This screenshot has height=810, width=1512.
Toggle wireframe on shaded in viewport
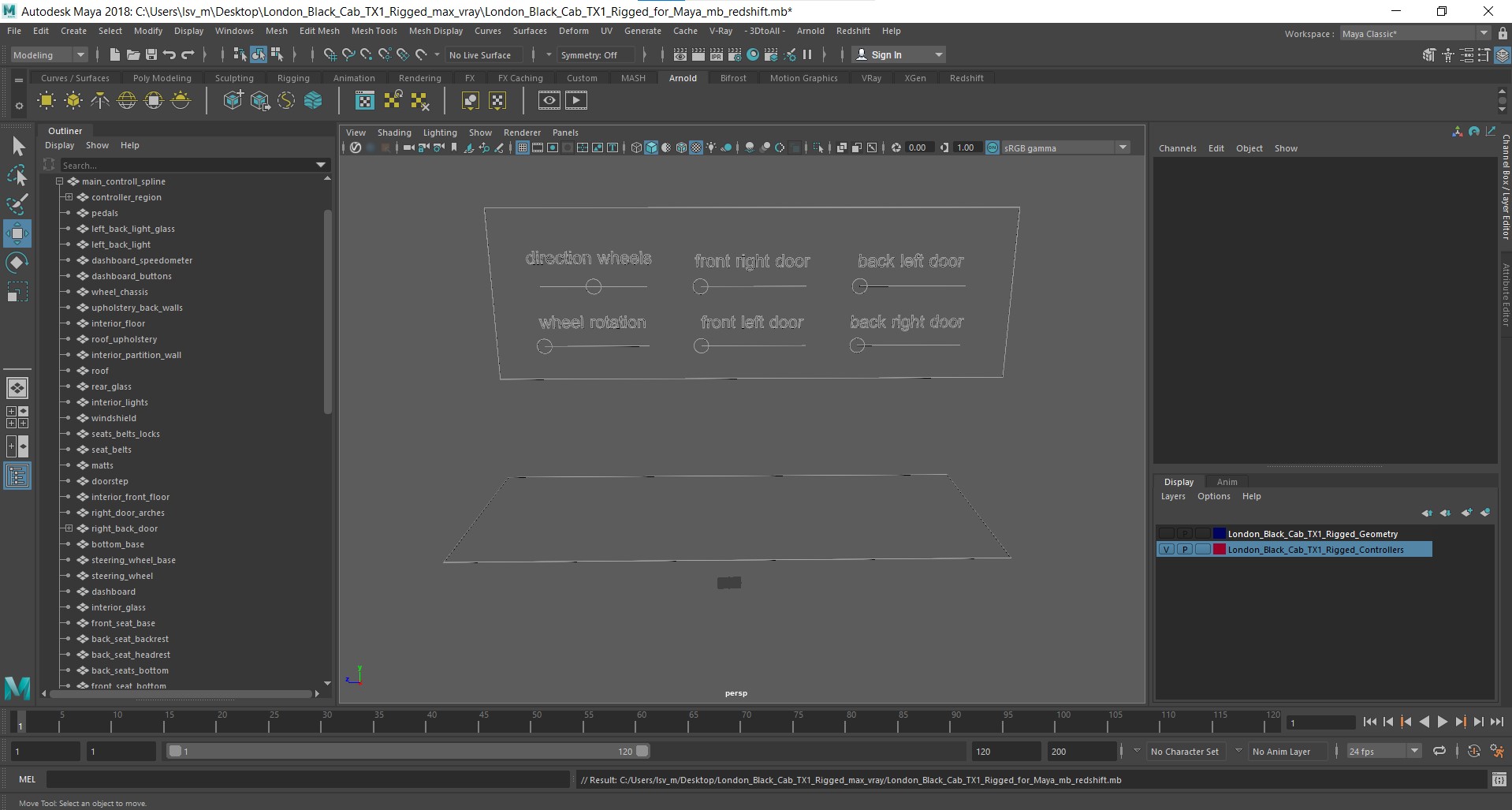pyautogui.click(x=681, y=147)
